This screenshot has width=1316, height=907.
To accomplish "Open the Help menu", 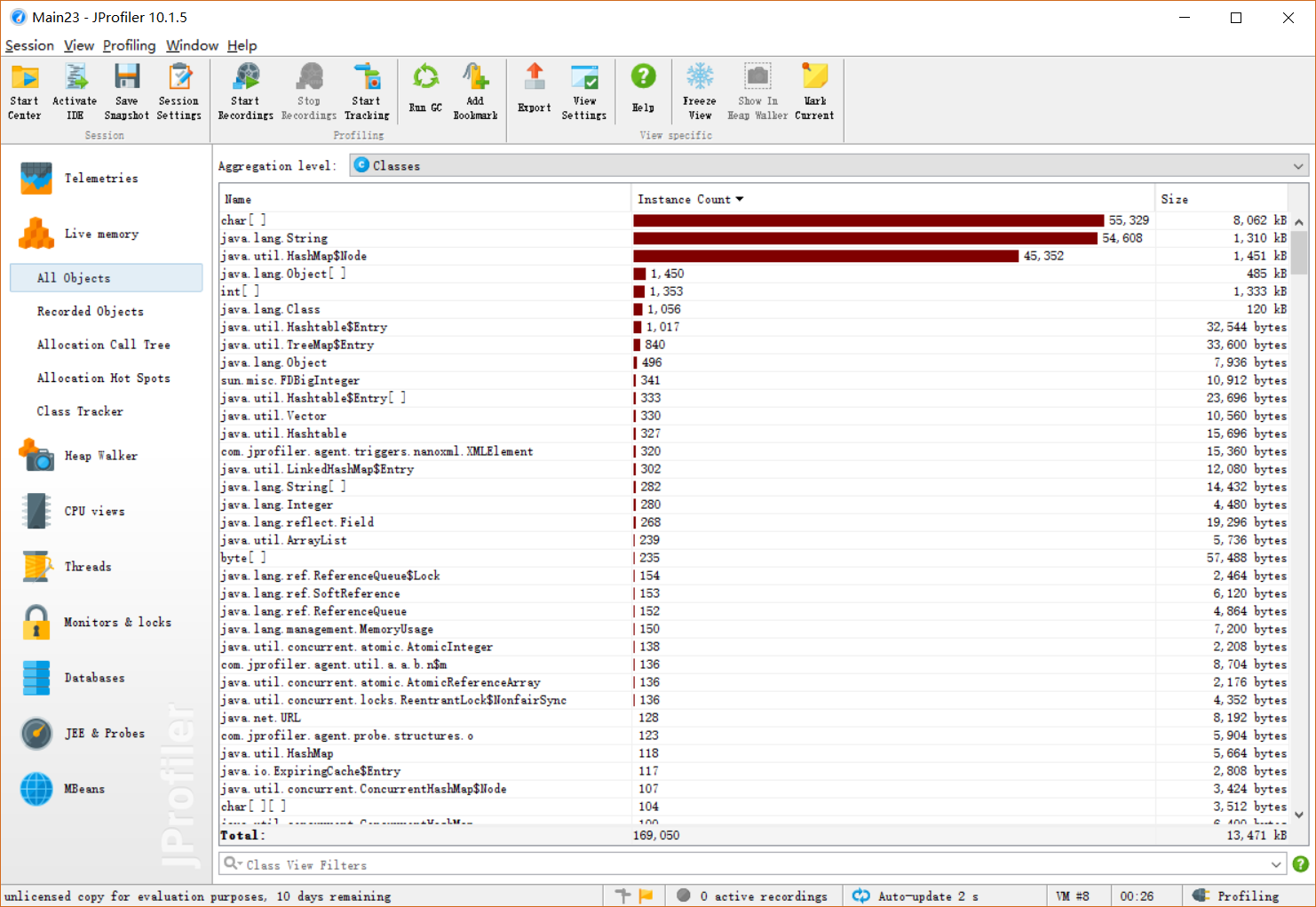I will (242, 45).
